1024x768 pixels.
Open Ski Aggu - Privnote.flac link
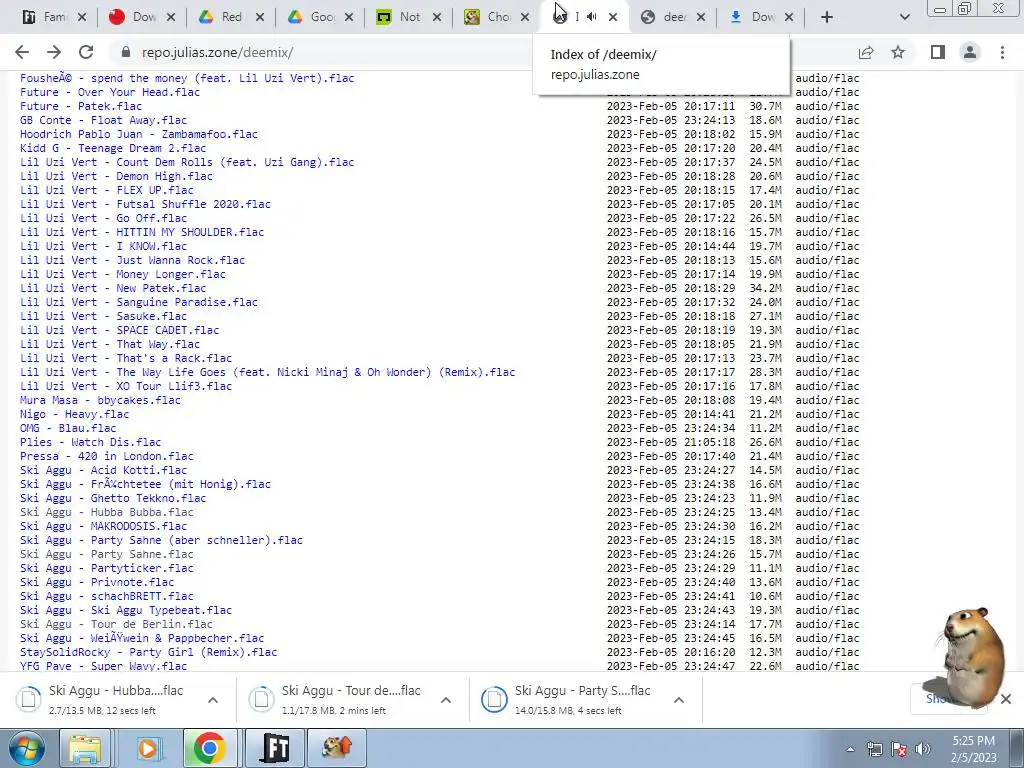click(x=97, y=583)
